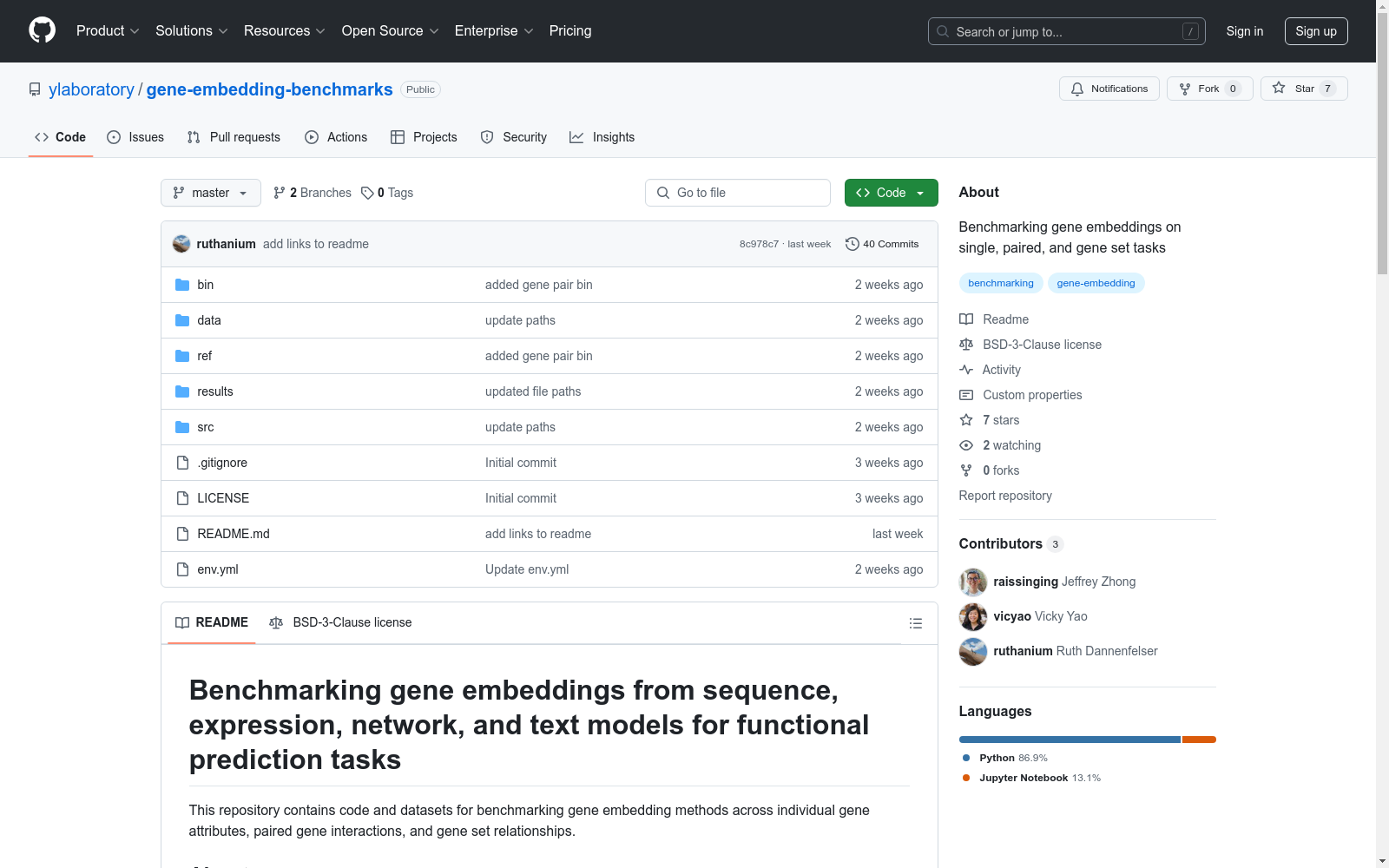
Task: Click the book icon beside Readme
Action: (x=966, y=319)
